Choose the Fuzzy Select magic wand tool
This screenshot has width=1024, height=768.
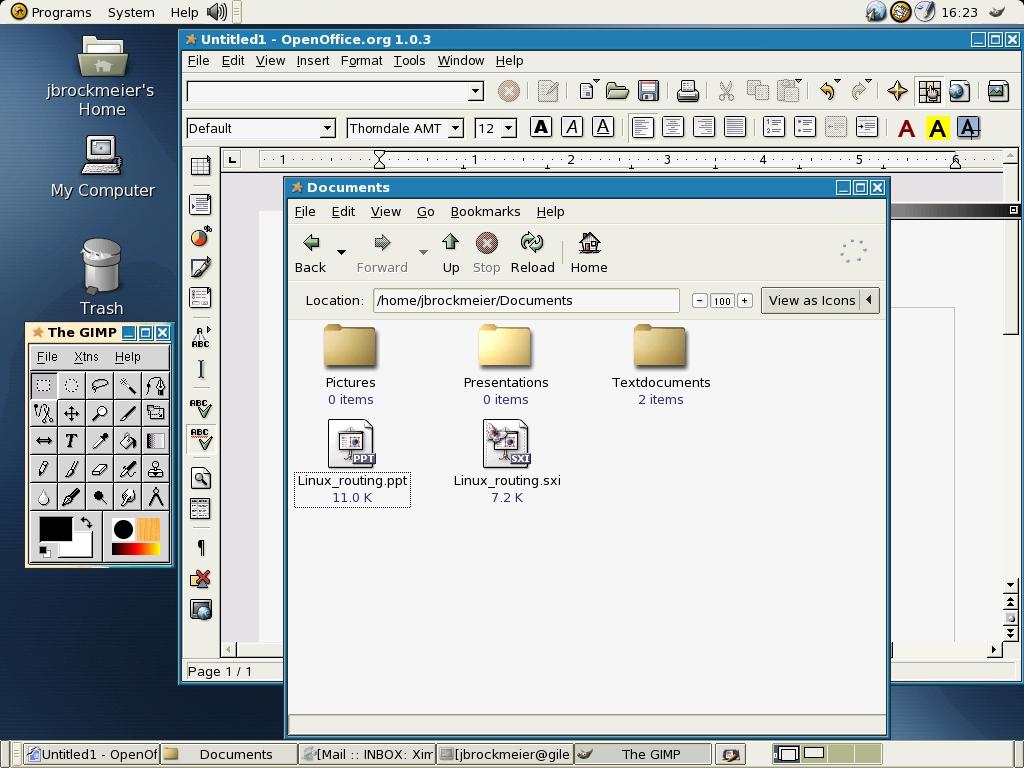tap(128, 385)
